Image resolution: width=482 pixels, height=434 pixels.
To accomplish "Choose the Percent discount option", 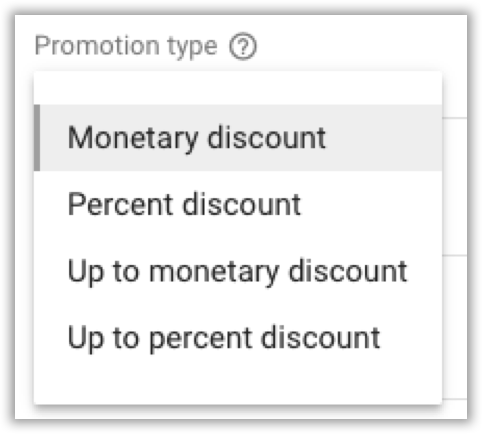I will click(x=238, y=204).
